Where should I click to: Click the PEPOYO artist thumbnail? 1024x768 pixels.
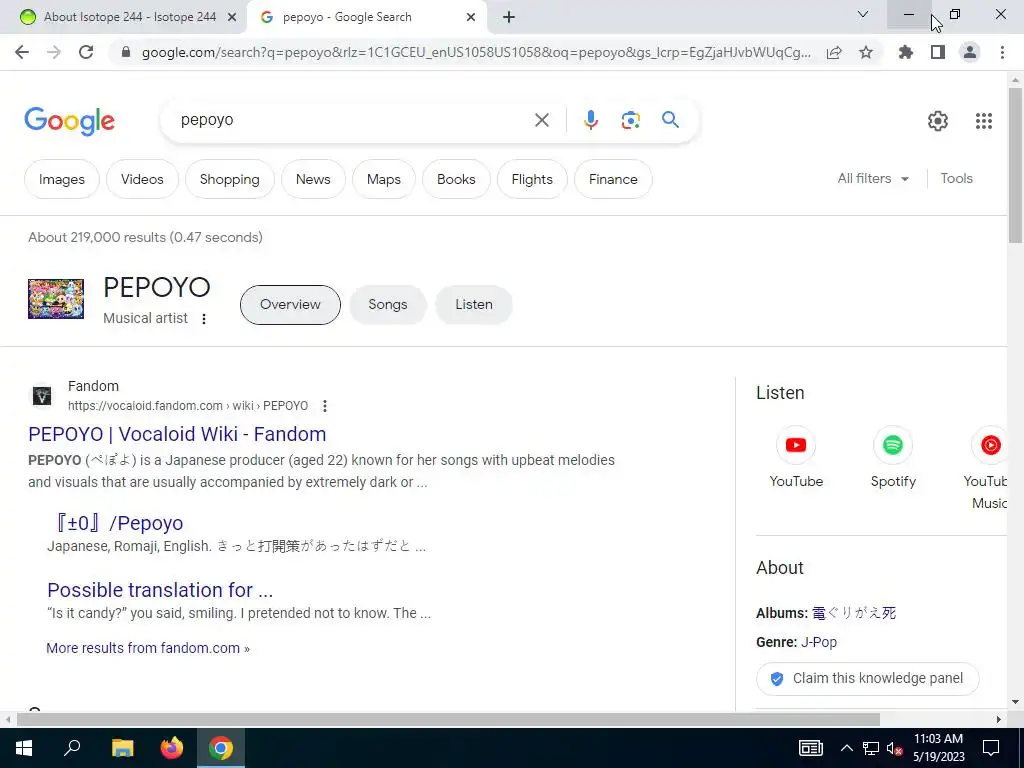coord(56,299)
